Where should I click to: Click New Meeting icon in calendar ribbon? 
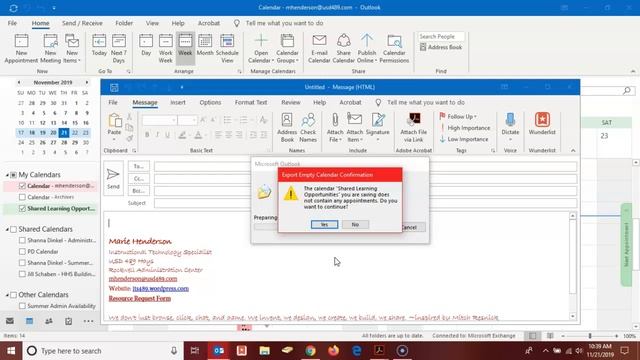point(51,49)
